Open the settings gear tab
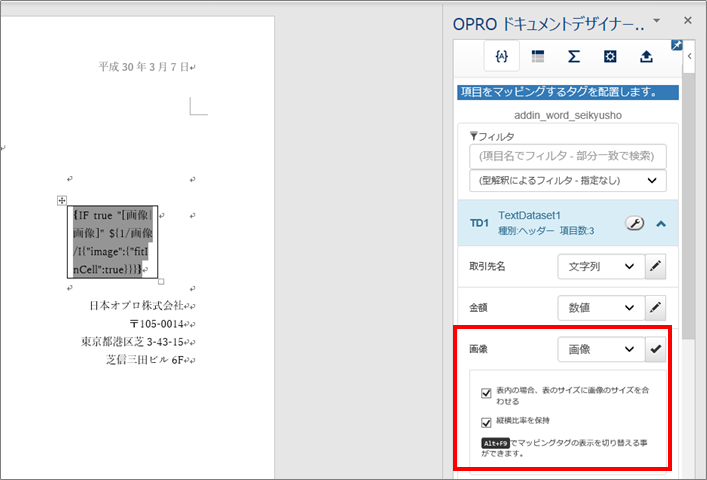This screenshot has width=707, height=480. tap(610, 57)
